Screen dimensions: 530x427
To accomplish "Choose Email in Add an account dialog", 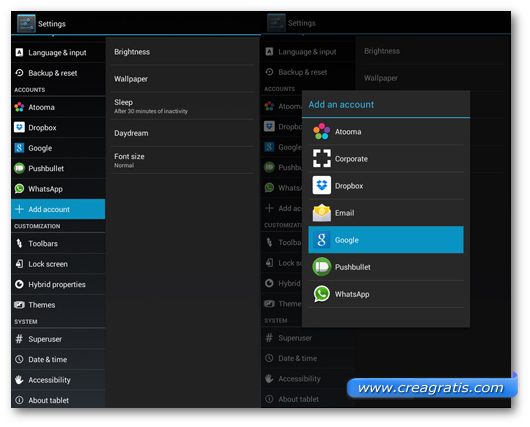I will [386, 213].
